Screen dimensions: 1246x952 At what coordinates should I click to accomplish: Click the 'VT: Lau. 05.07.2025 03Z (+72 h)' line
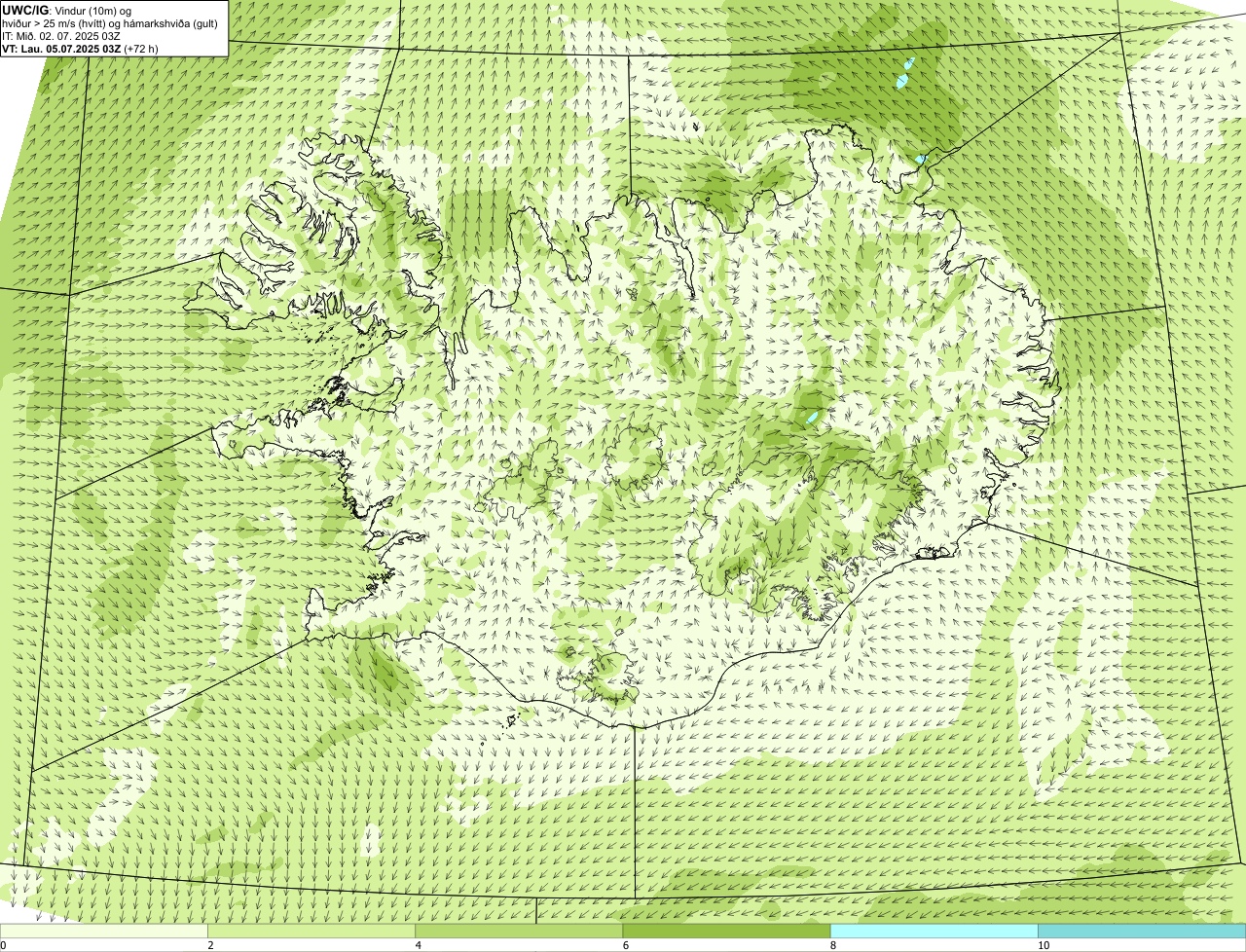coord(80,48)
